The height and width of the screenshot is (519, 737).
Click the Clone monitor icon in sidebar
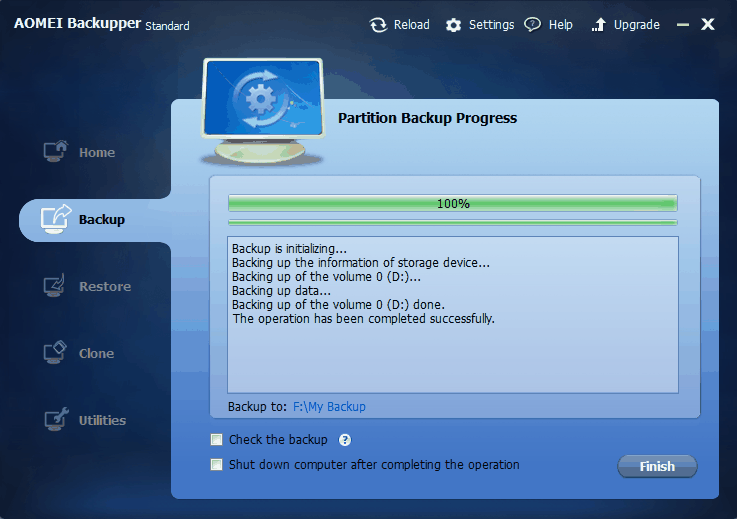[55, 353]
